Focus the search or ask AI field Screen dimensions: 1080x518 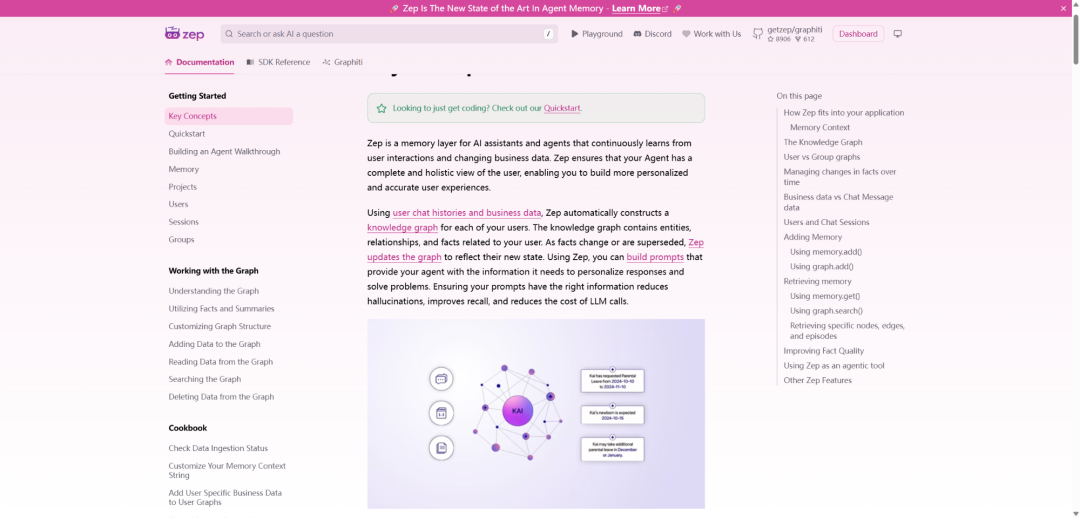coord(388,34)
